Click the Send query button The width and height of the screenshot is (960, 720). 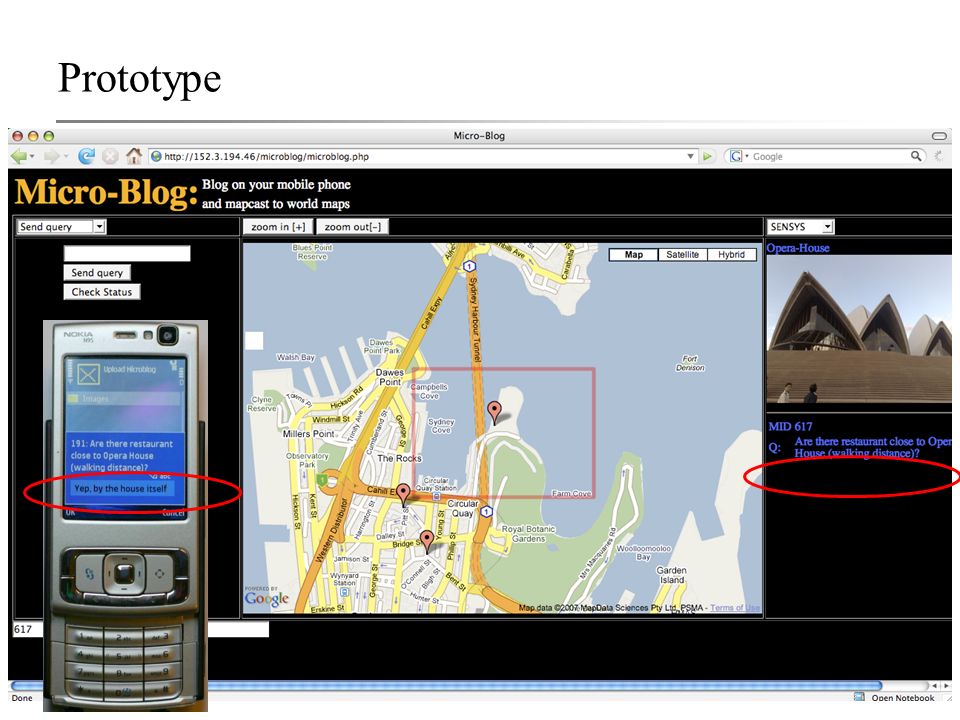click(97, 272)
